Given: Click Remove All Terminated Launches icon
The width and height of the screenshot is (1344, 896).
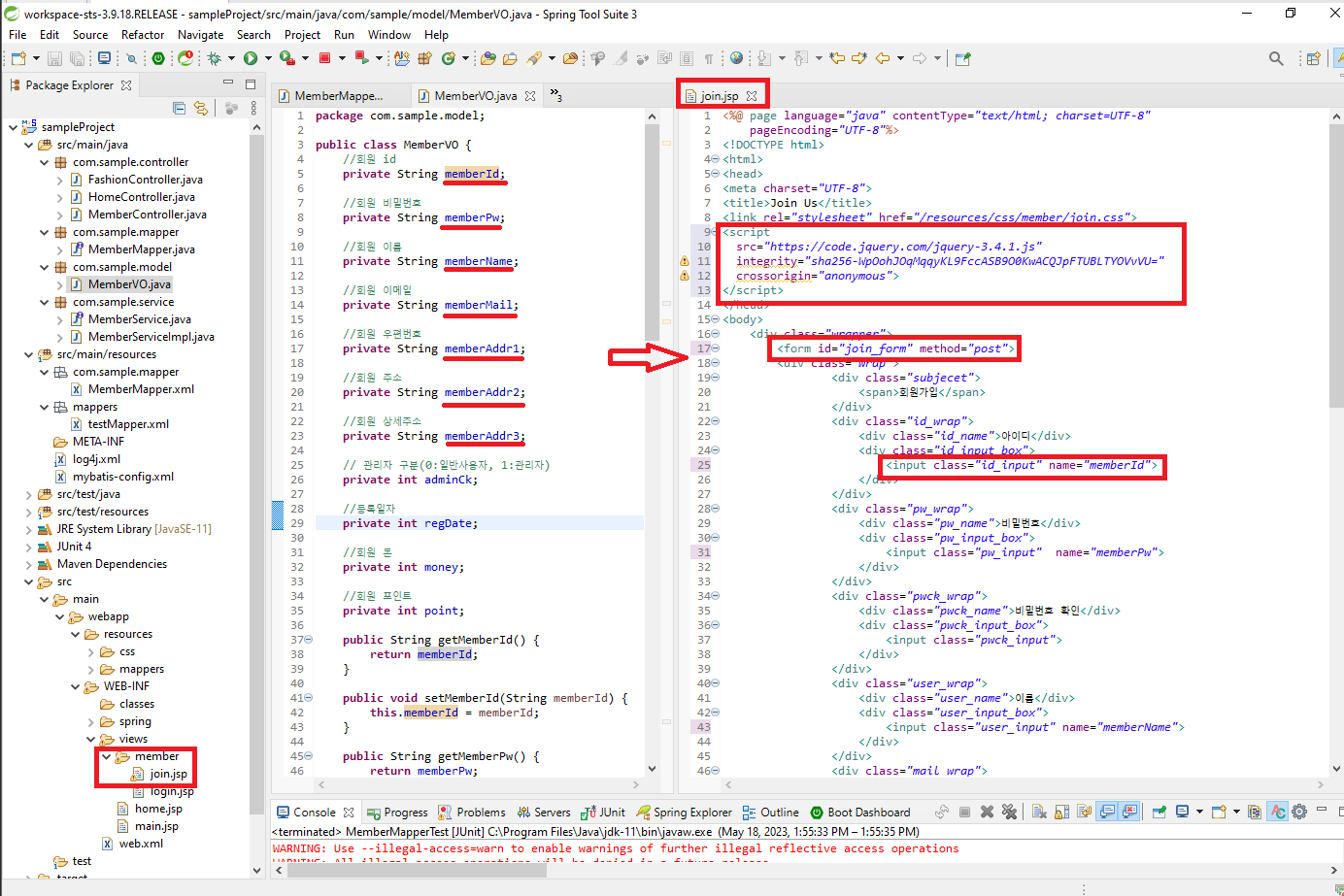Looking at the screenshot, I should pos(1009,812).
